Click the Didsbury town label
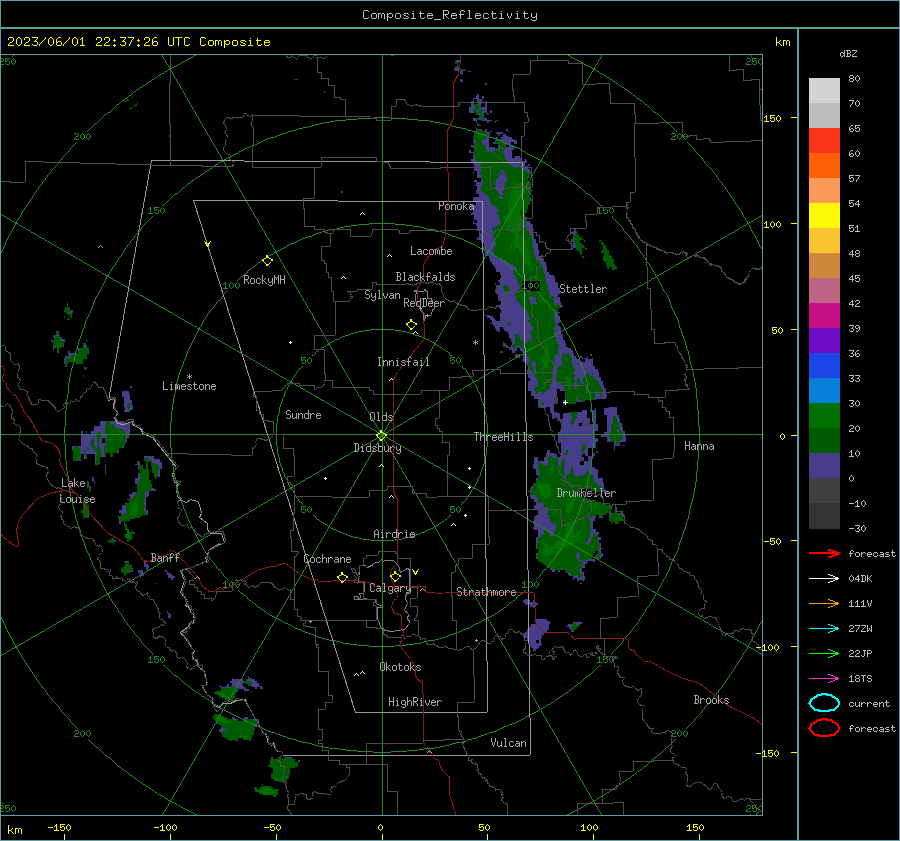Viewport: 900px width, 841px height. point(377,448)
